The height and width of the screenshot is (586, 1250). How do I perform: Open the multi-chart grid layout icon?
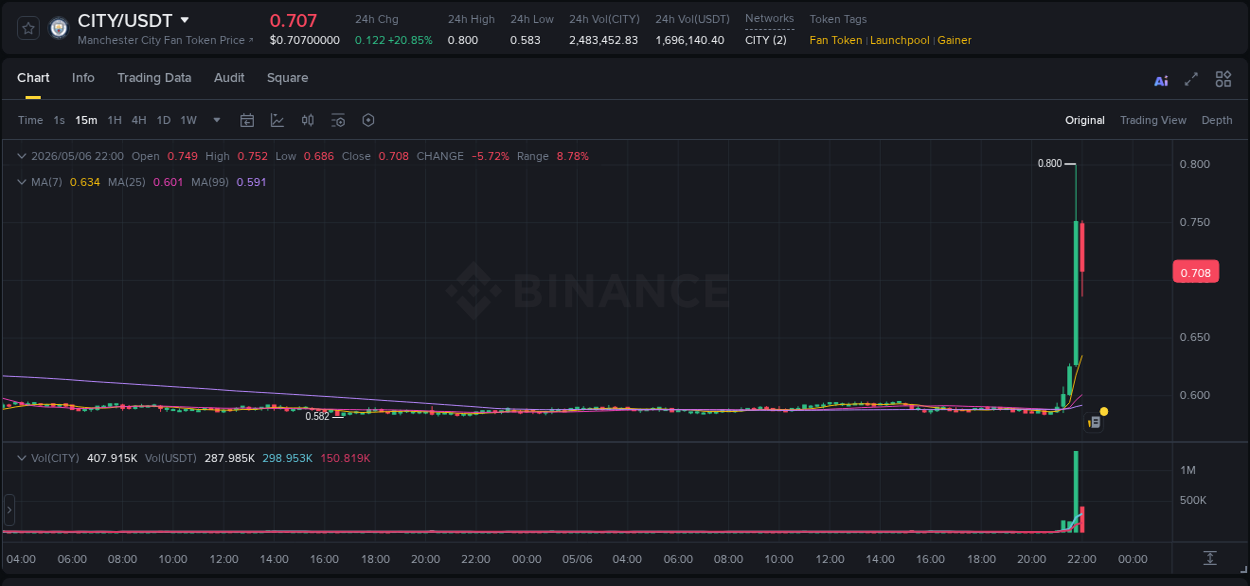pyautogui.click(x=1223, y=79)
